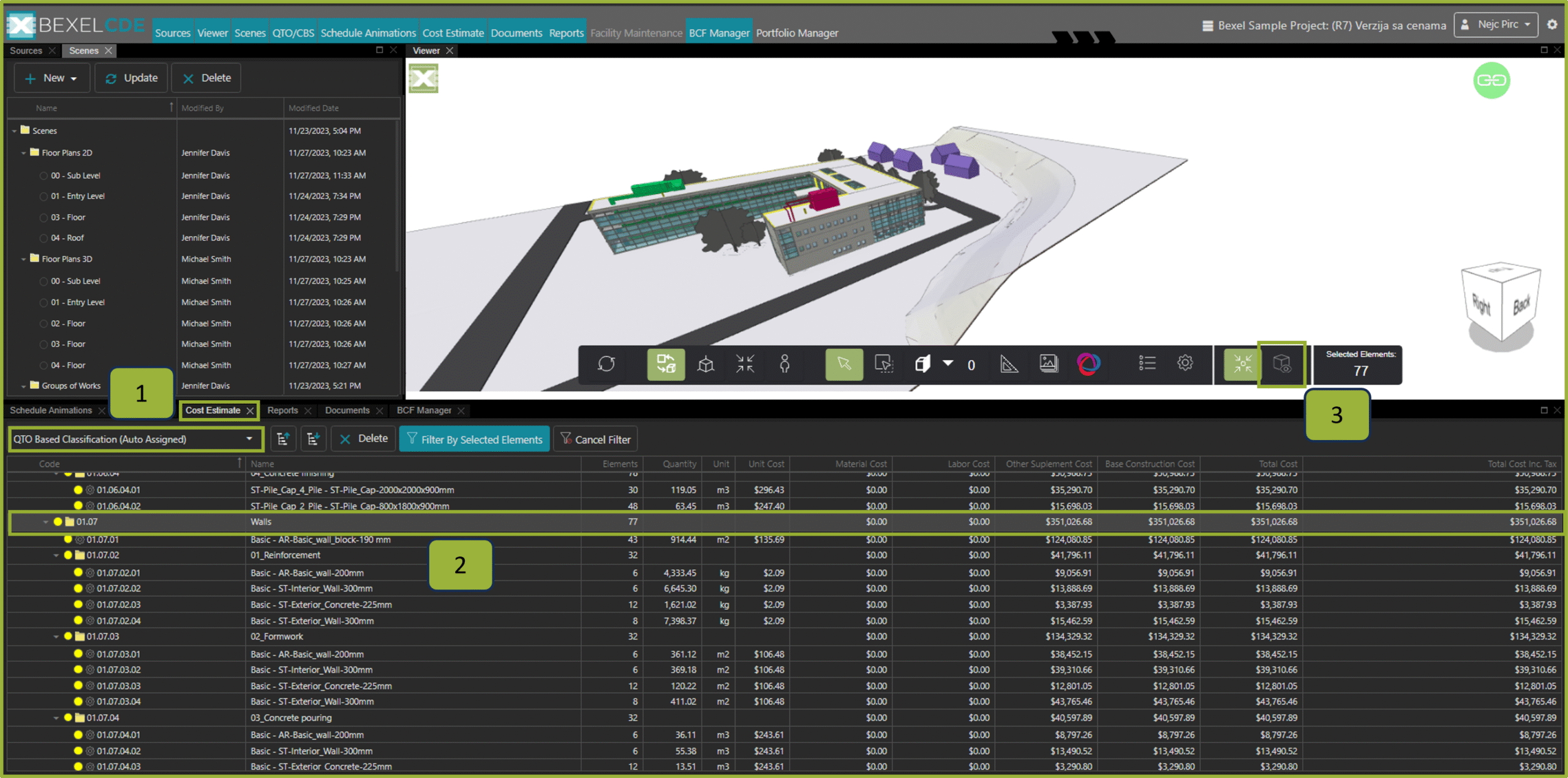Expand the Groups of Works folder
1568x778 pixels.
click(24, 386)
